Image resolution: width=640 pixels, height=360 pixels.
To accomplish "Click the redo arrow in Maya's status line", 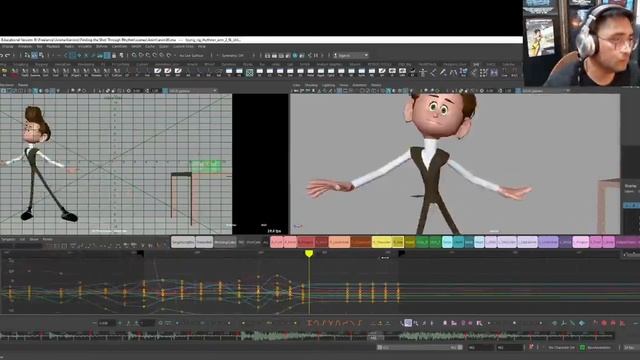I will 8,56.
